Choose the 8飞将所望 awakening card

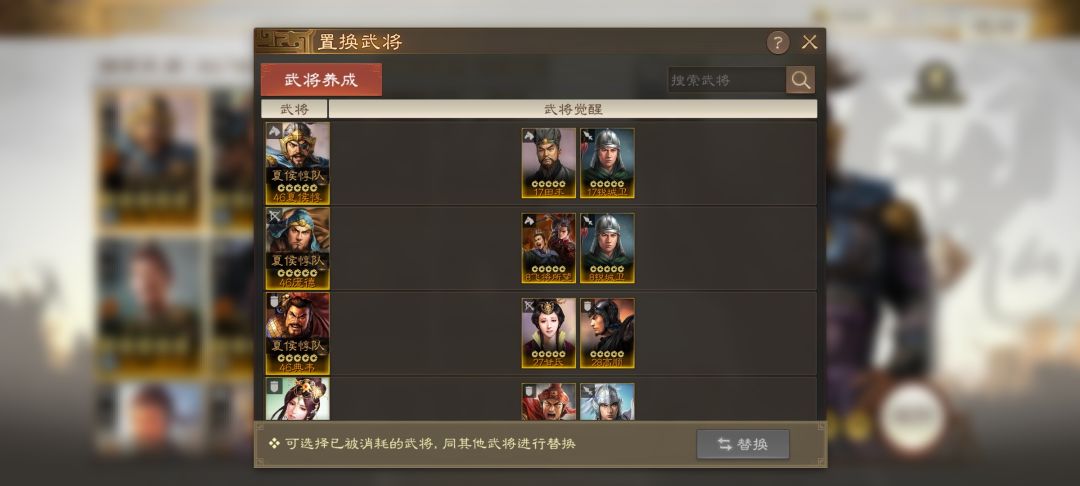point(549,249)
